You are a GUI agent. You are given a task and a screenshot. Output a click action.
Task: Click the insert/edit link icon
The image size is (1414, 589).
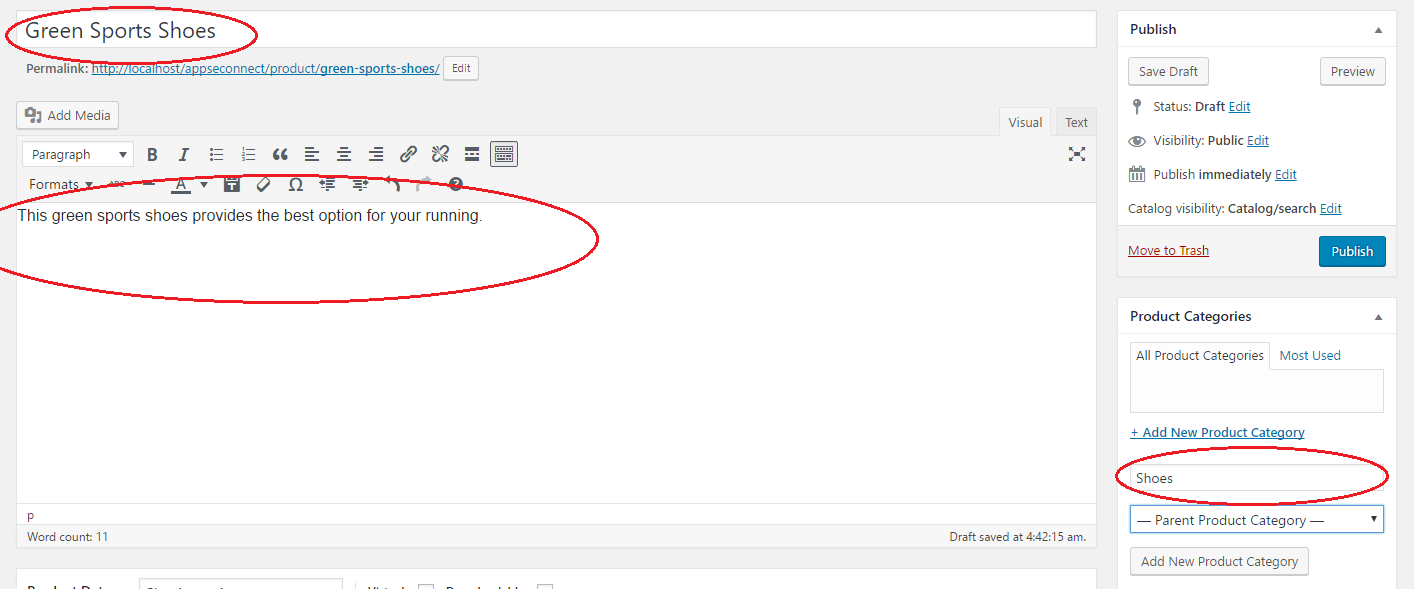click(x=408, y=154)
